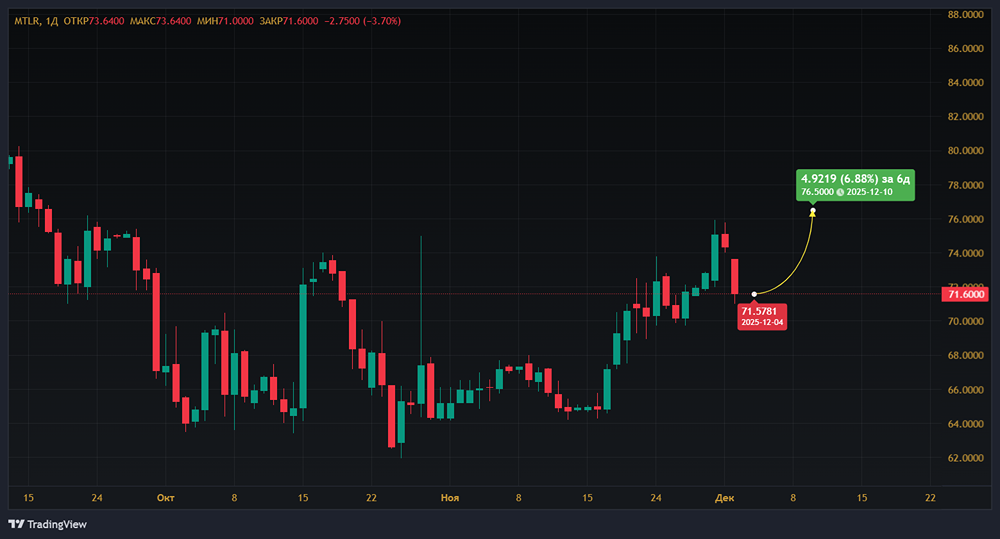Click the 88.0000 price axis label
This screenshot has width=1000, height=539.
click(966, 14)
